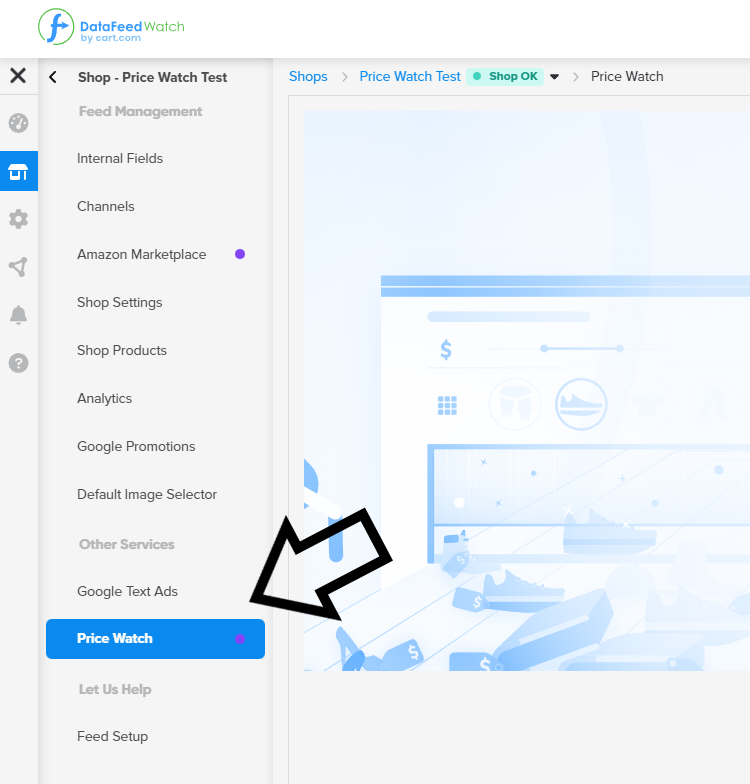The height and width of the screenshot is (784, 750).
Task: Open notifications bell icon
Action: (18, 315)
